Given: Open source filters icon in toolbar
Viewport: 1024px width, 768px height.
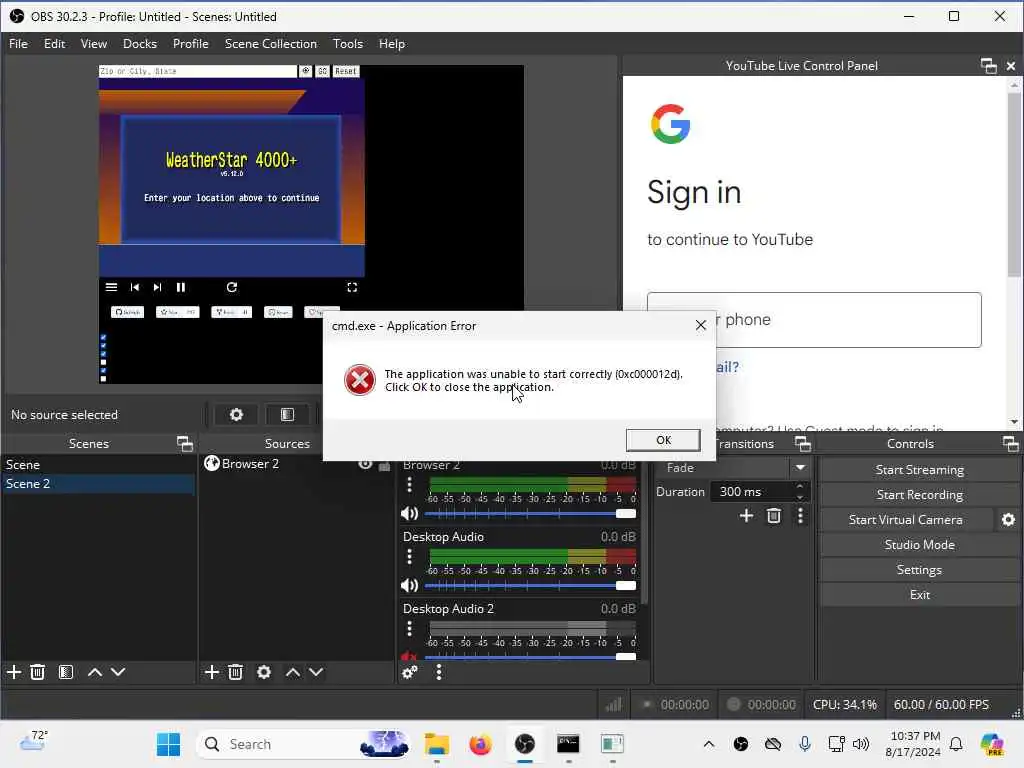Looking at the screenshot, I should coord(287,415).
